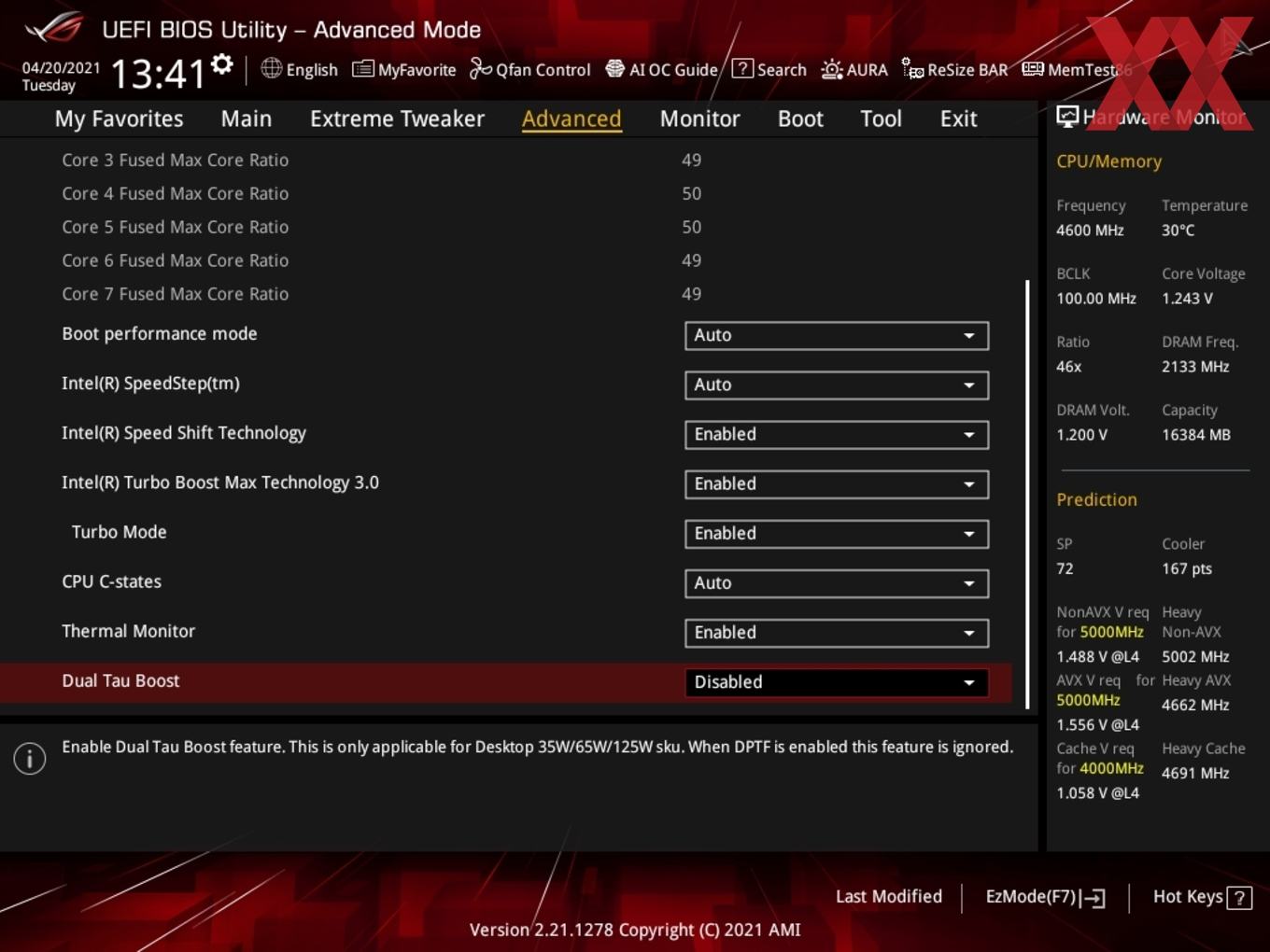Click Core 4 Fused Max Core Ratio

point(175,193)
